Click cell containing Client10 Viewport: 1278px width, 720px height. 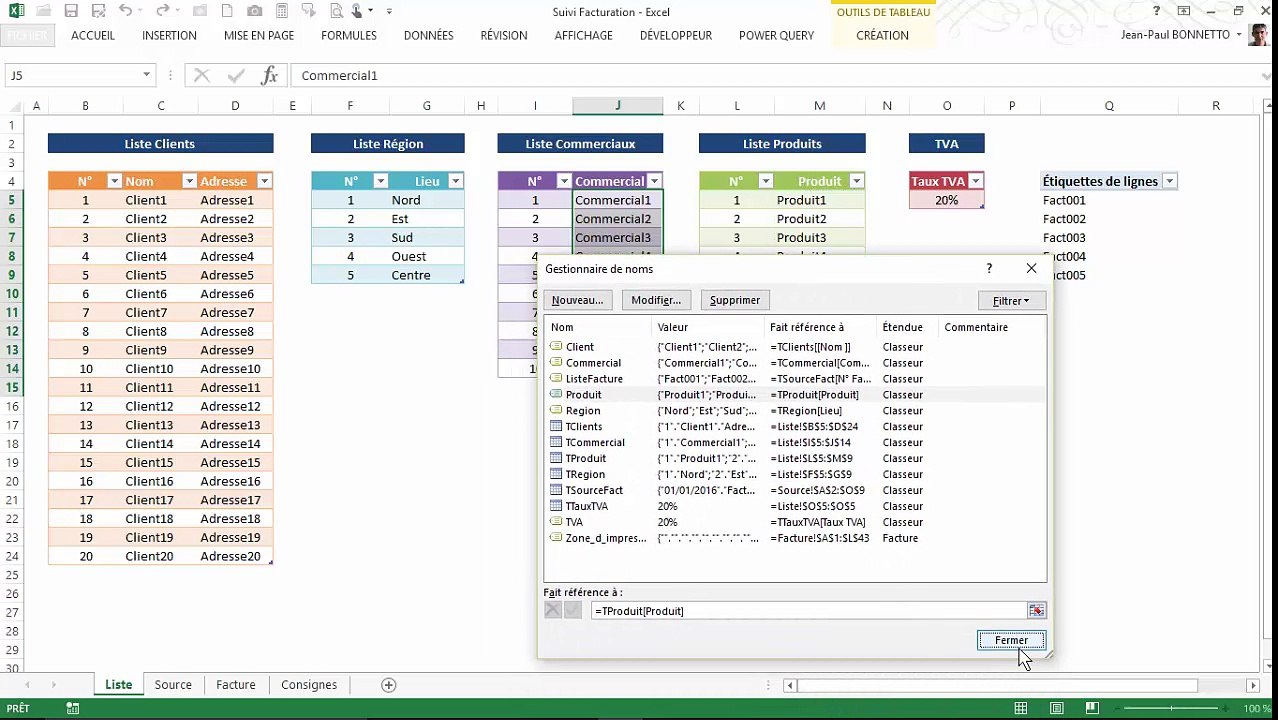point(160,369)
